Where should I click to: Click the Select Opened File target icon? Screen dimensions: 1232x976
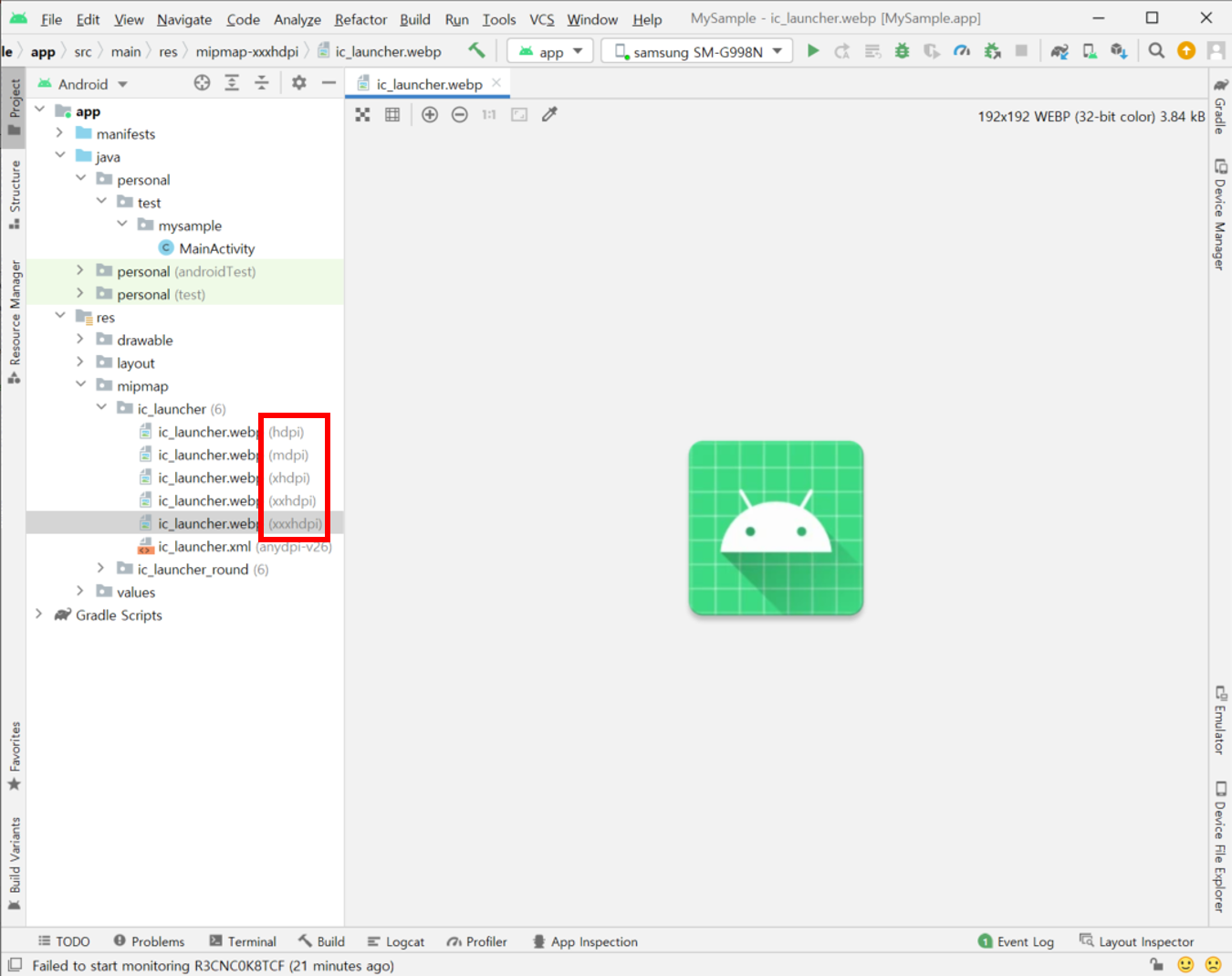coord(202,83)
